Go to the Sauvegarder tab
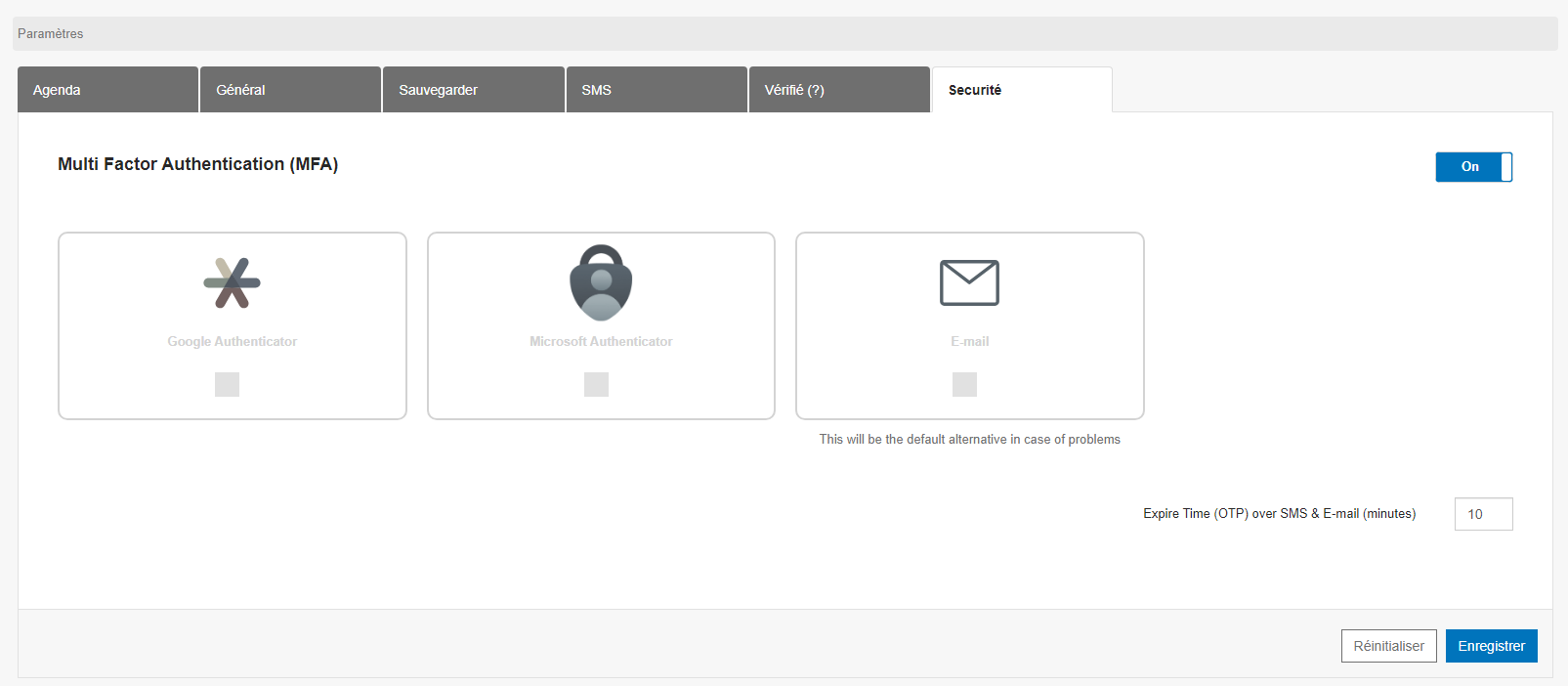Image resolution: width=1568 pixels, height=686 pixels. tap(473, 90)
